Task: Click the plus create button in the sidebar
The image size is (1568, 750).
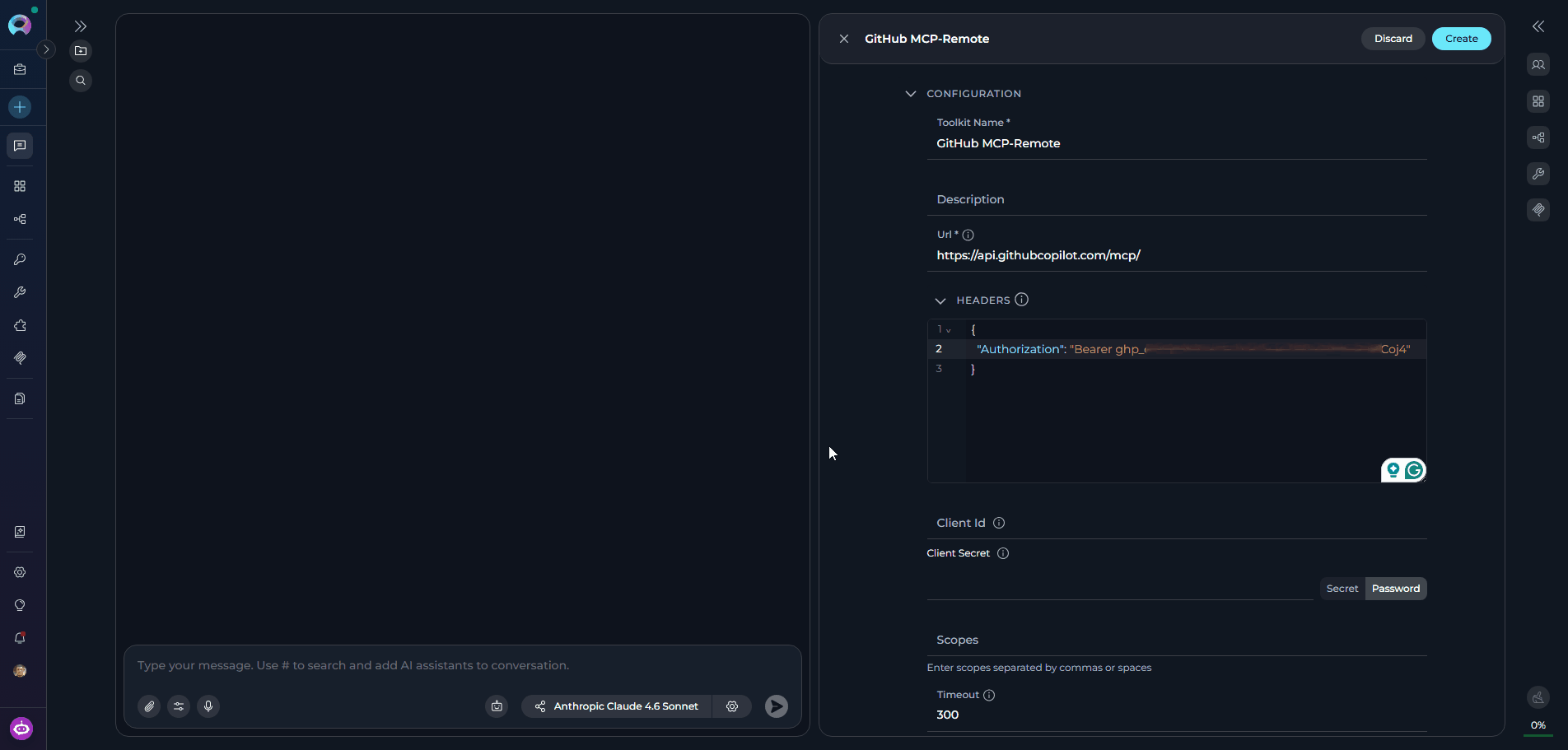Action: [x=20, y=107]
